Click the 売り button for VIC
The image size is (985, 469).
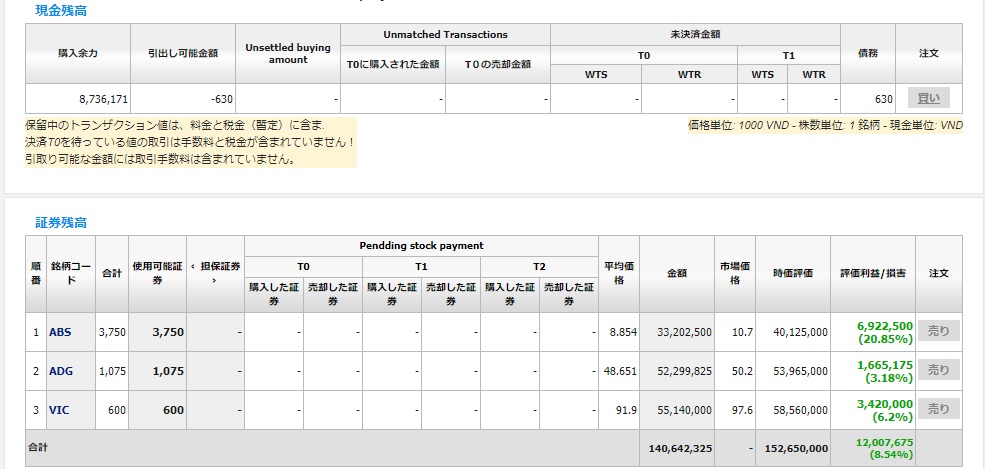tap(938, 409)
